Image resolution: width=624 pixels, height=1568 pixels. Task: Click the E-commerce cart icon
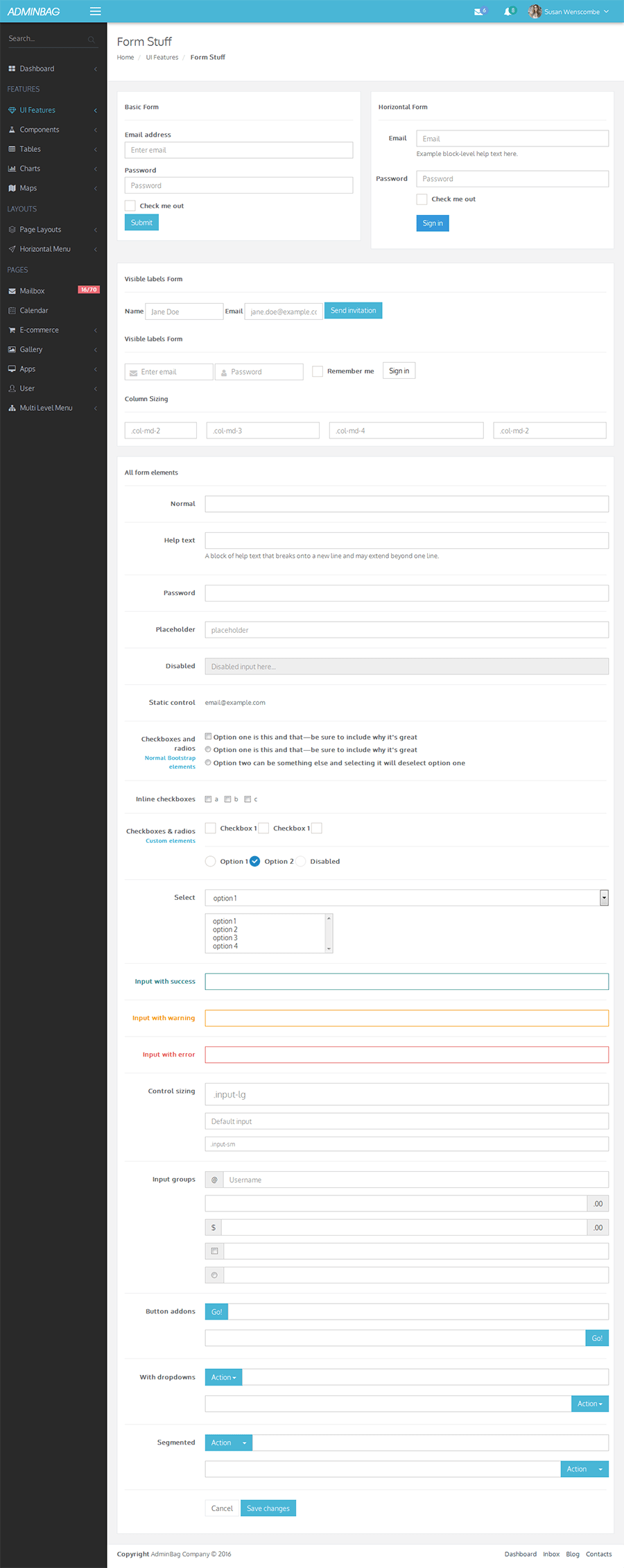point(12,330)
